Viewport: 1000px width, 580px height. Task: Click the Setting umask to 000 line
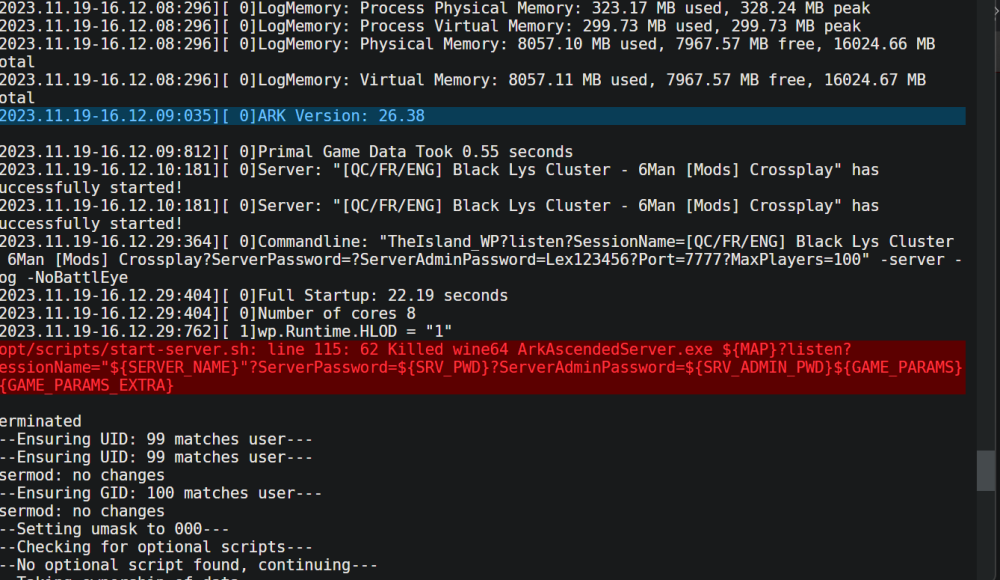pos(115,530)
